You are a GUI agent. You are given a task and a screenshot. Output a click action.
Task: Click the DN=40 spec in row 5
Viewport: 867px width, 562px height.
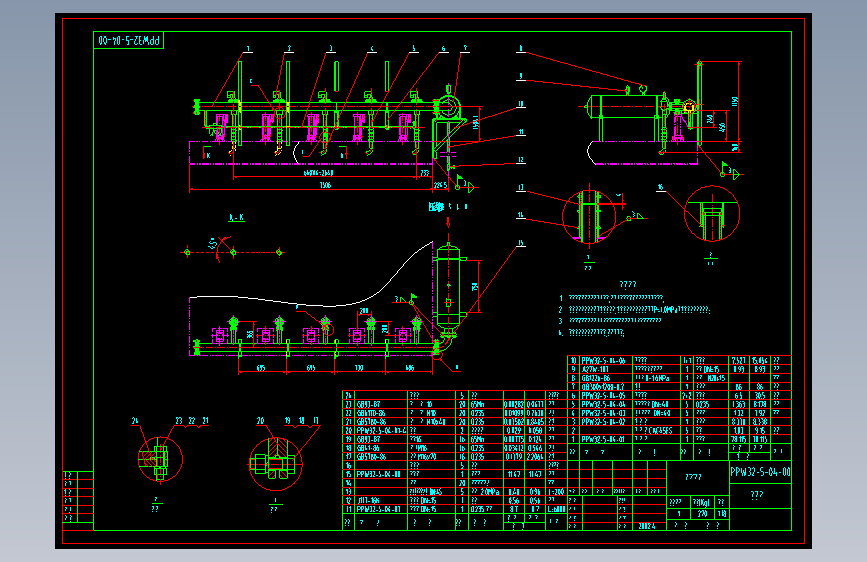point(660,404)
